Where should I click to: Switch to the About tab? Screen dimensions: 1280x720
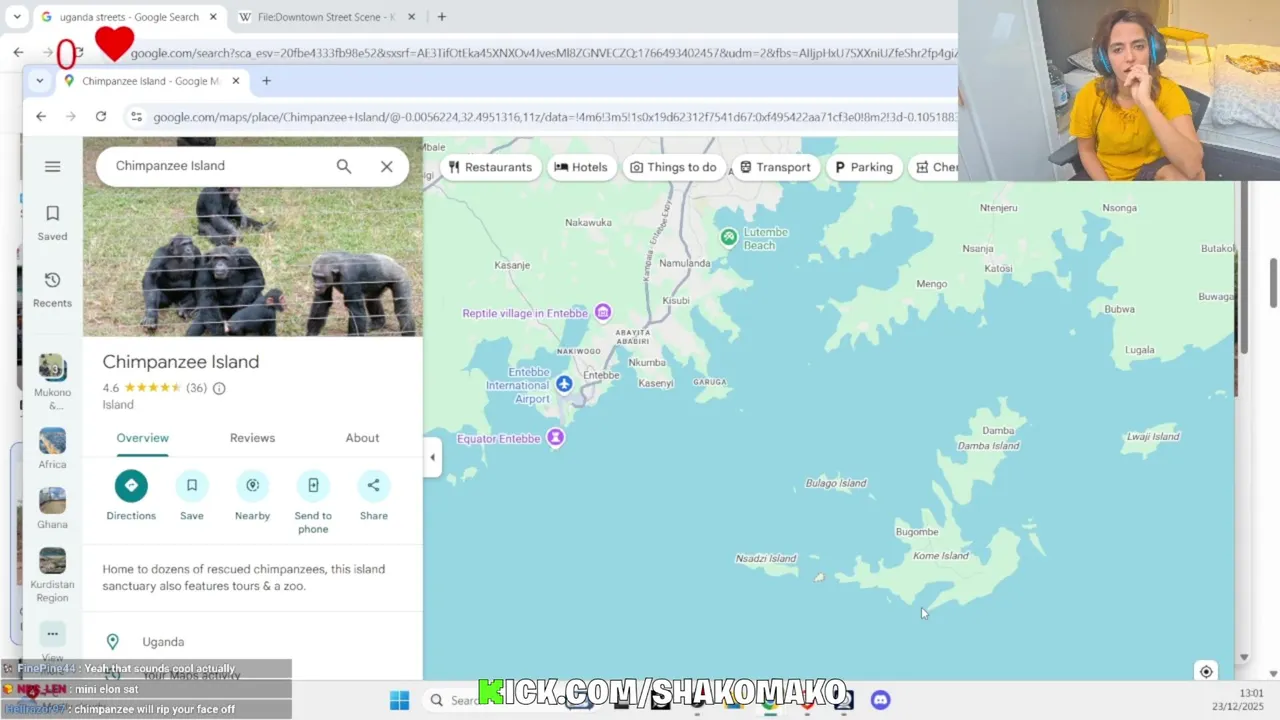tap(362, 438)
